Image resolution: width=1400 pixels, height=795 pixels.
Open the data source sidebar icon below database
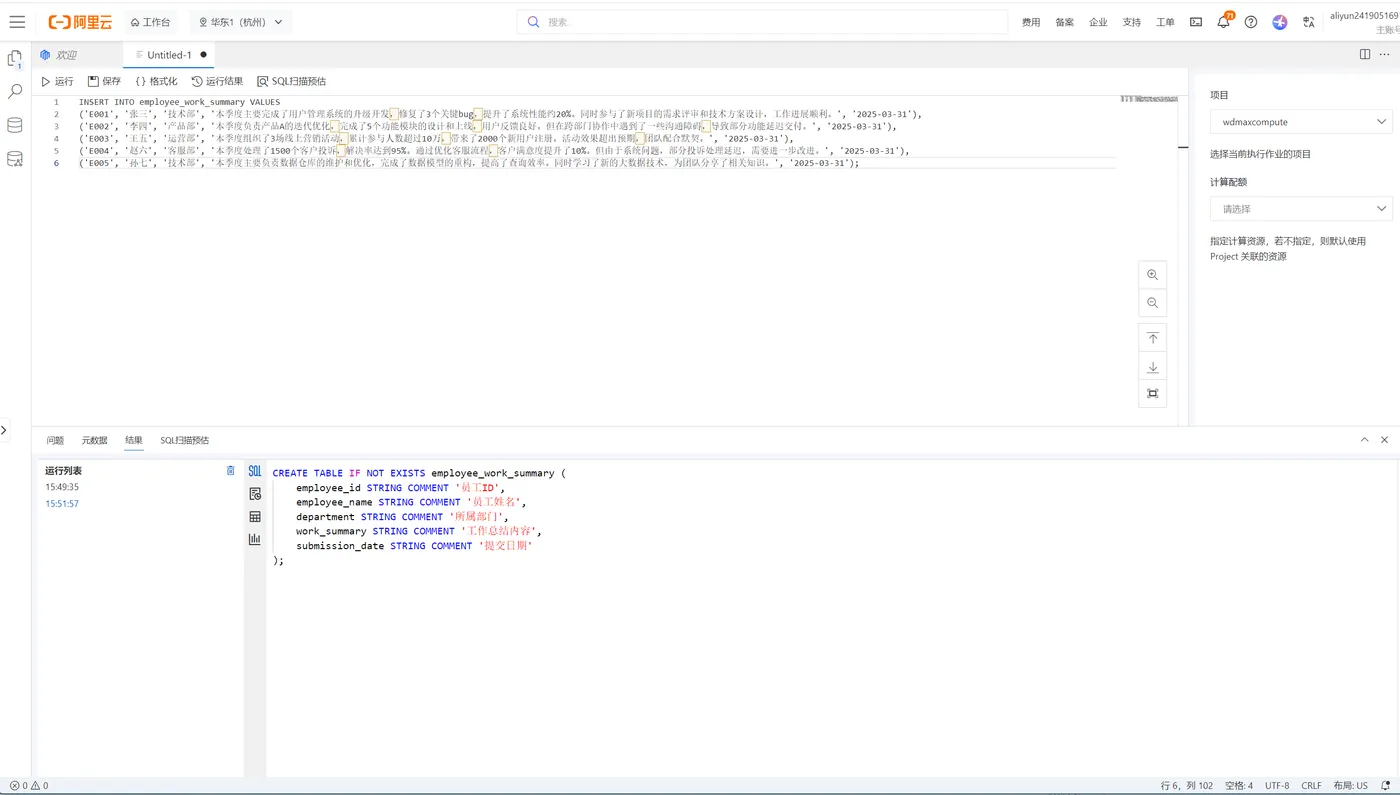point(15,159)
